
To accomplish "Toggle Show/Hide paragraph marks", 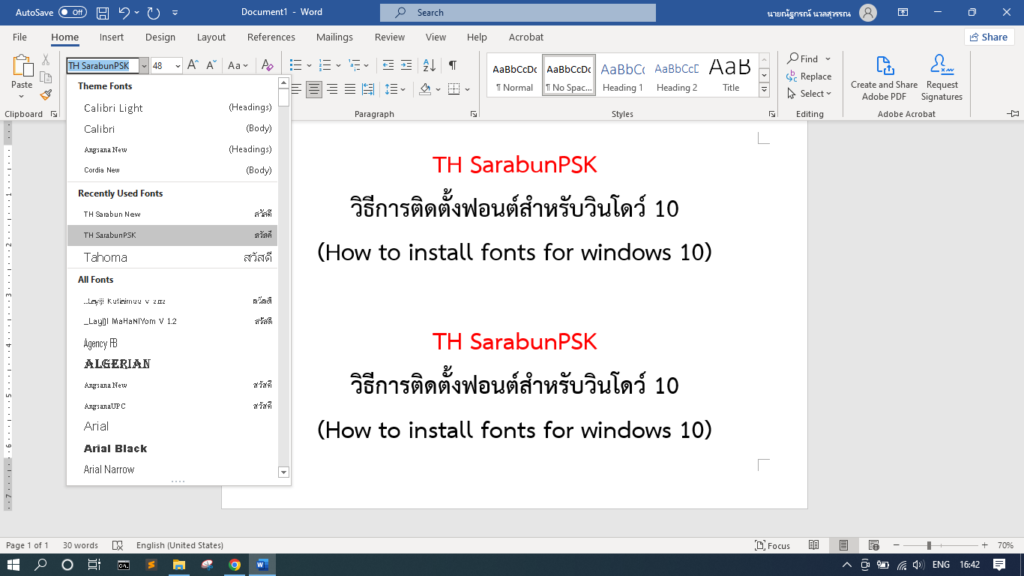I will coord(453,65).
